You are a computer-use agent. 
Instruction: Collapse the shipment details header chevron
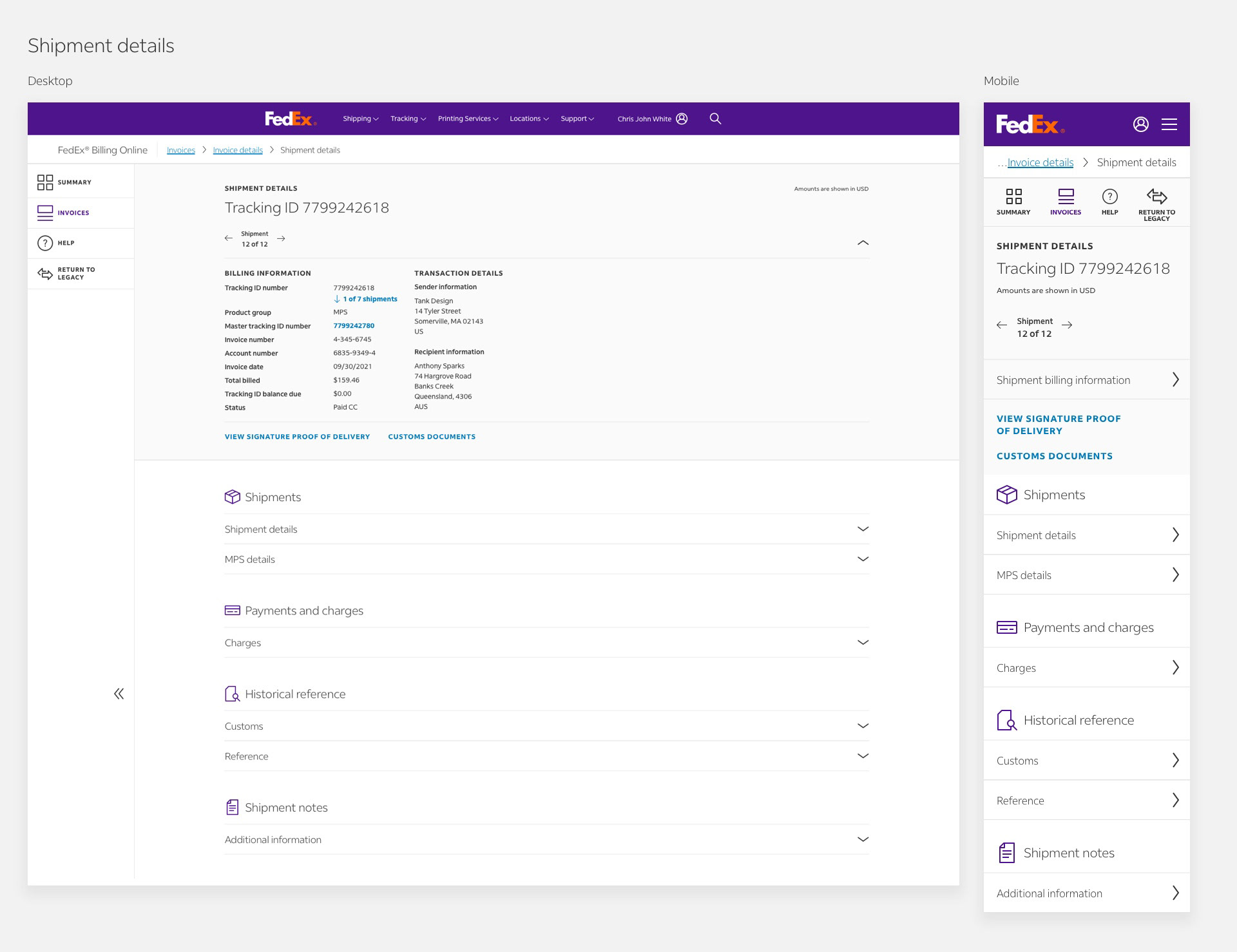pyautogui.click(x=863, y=243)
